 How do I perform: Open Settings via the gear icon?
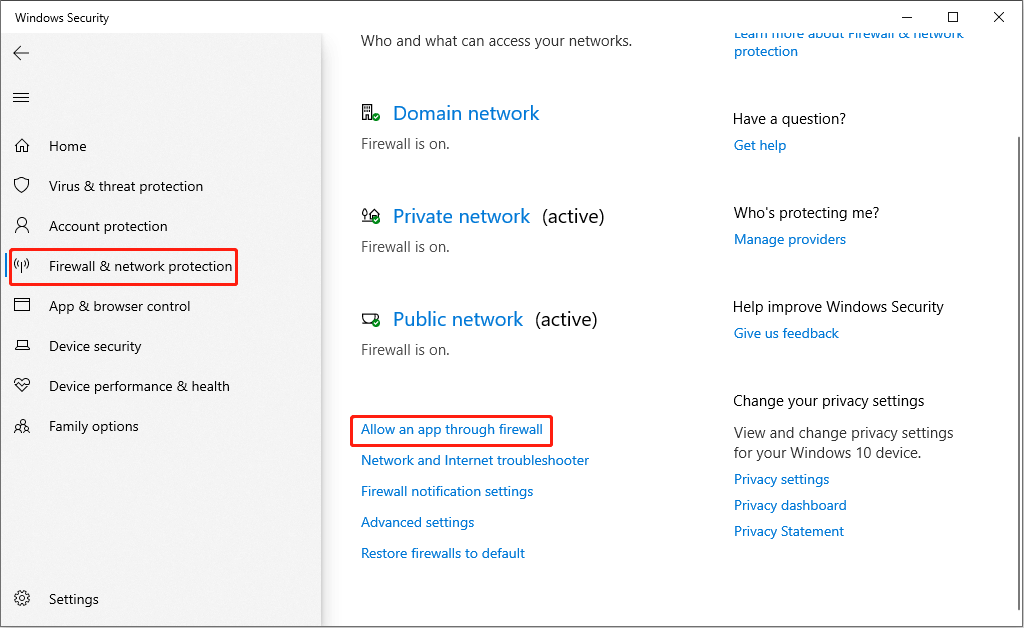[x=22, y=599]
